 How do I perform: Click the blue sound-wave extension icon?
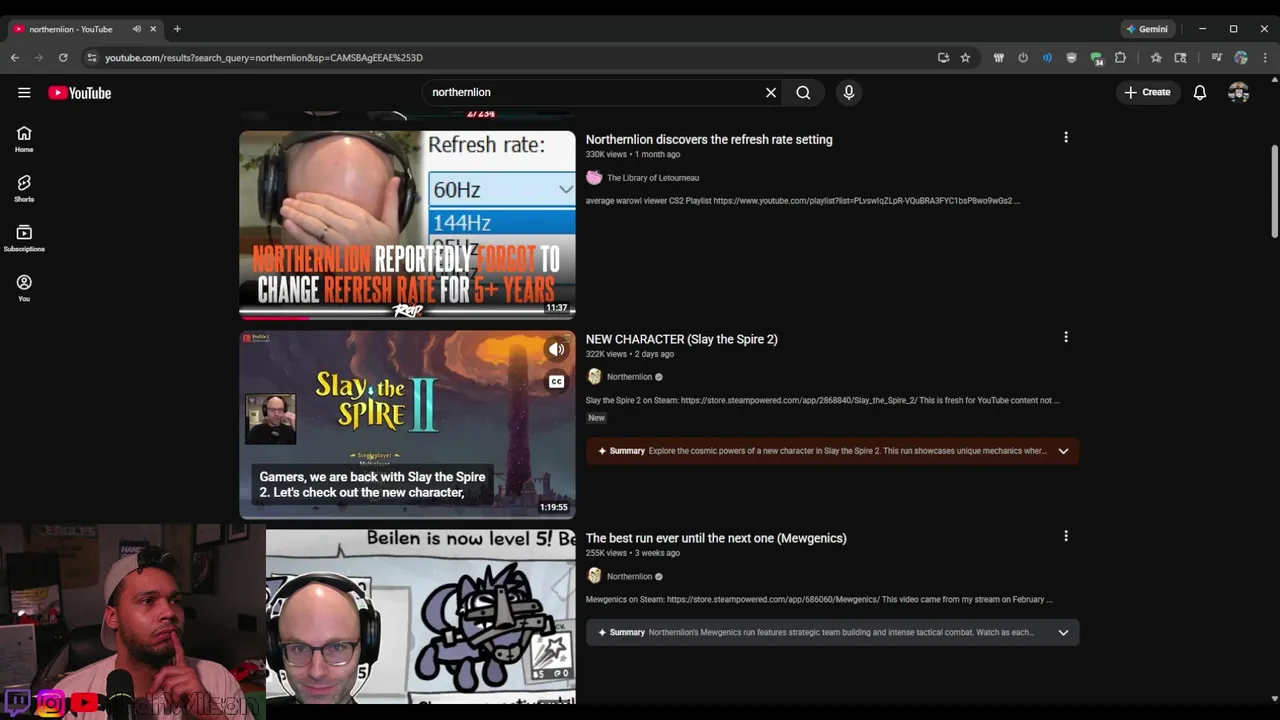[x=1047, y=58]
